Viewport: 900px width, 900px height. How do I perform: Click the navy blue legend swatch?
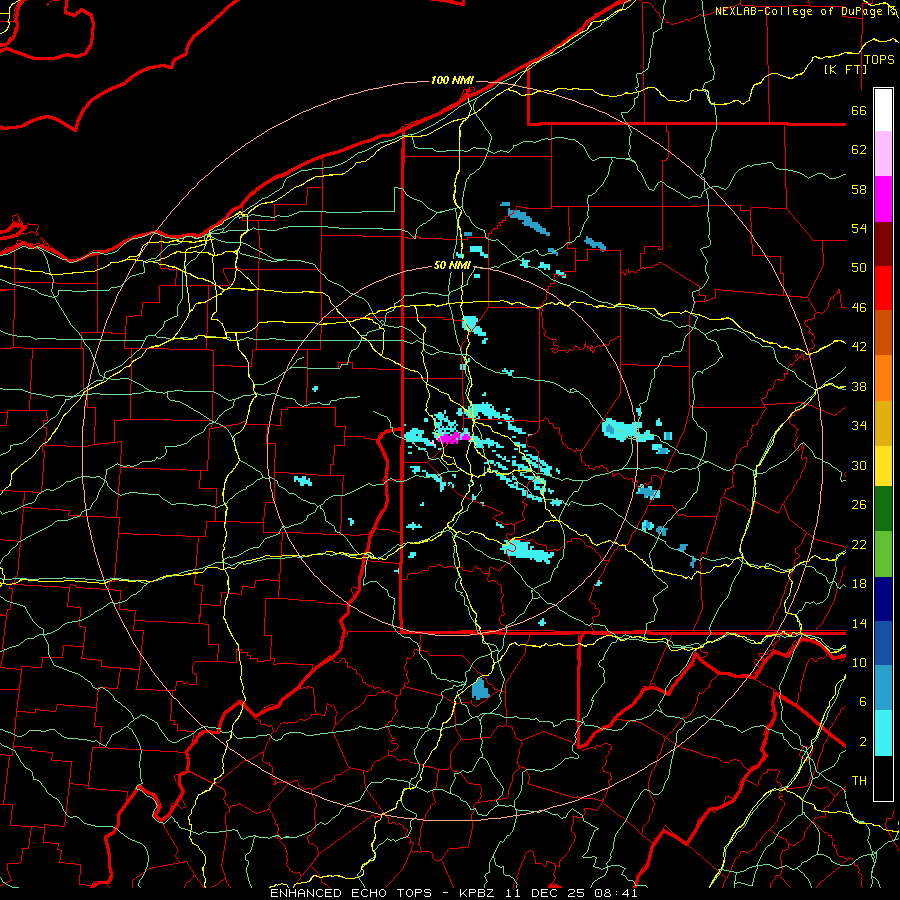click(x=883, y=599)
